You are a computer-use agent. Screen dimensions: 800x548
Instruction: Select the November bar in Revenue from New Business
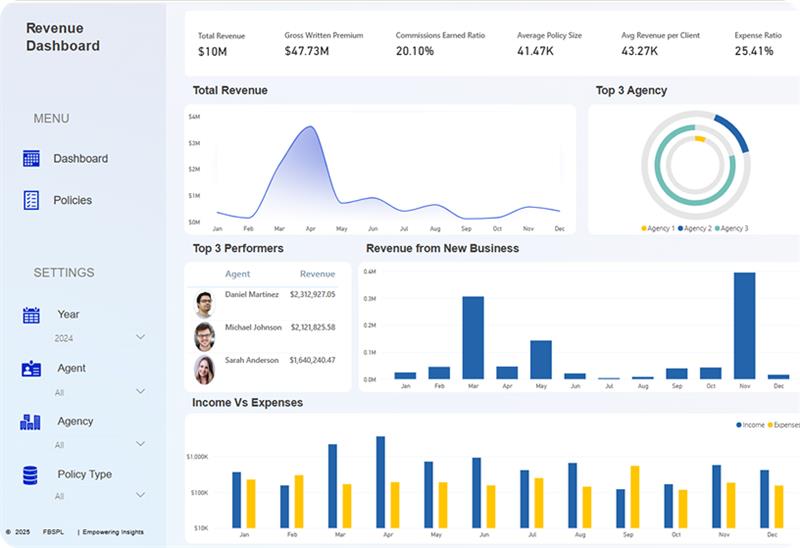[744, 325]
